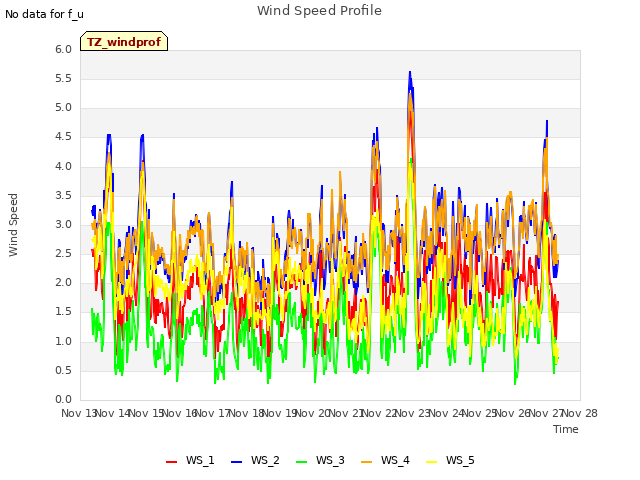640x480 pixels.
Task: Click the 5.5 y-axis tick label
Action: (63, 78)
